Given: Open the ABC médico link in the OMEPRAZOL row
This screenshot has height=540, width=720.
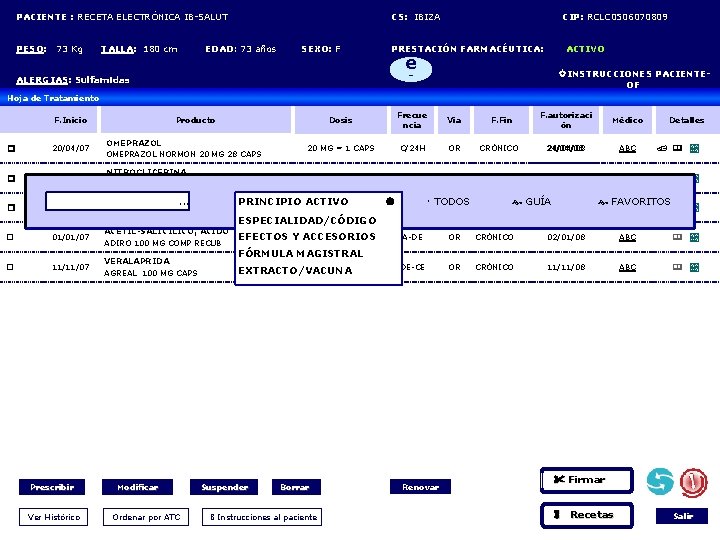Looking at the screenshot, I should pos(627,148).
